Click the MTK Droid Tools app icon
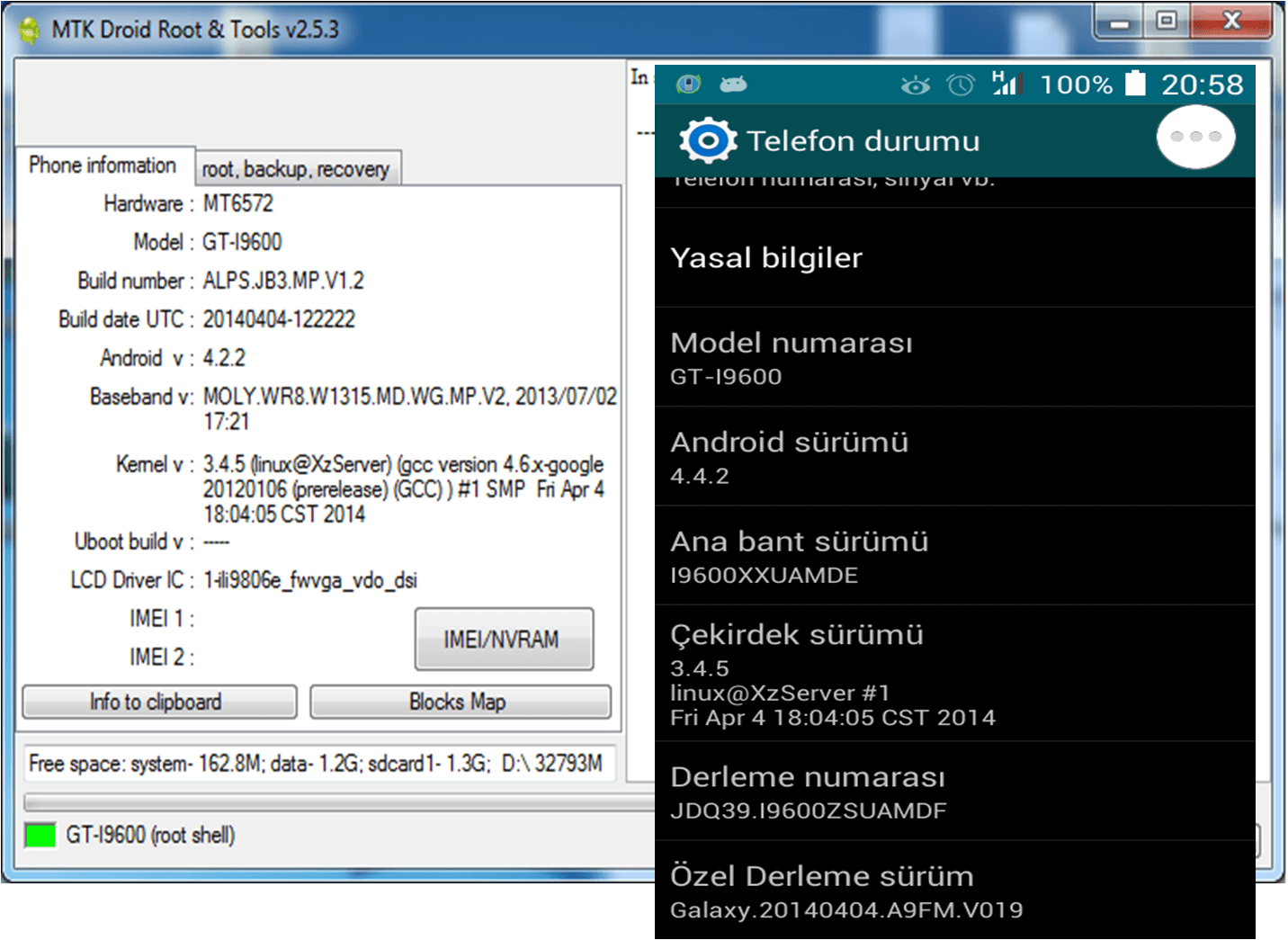This screenshot has width=1288, height=940. [30, 30]
